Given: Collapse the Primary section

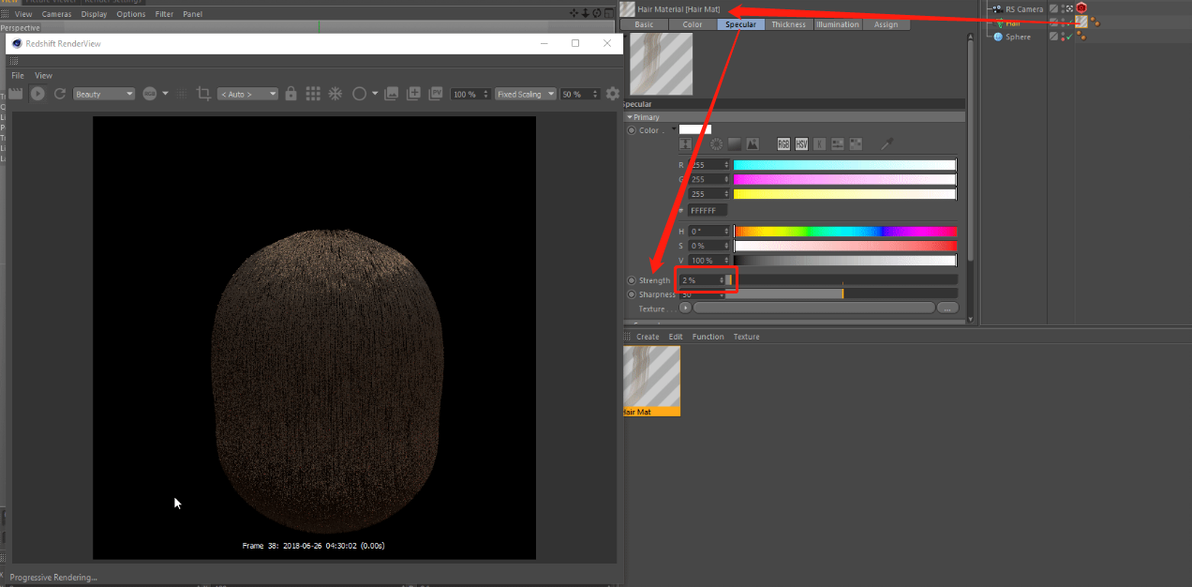Looking at the screenshot, I should (630, 117).
